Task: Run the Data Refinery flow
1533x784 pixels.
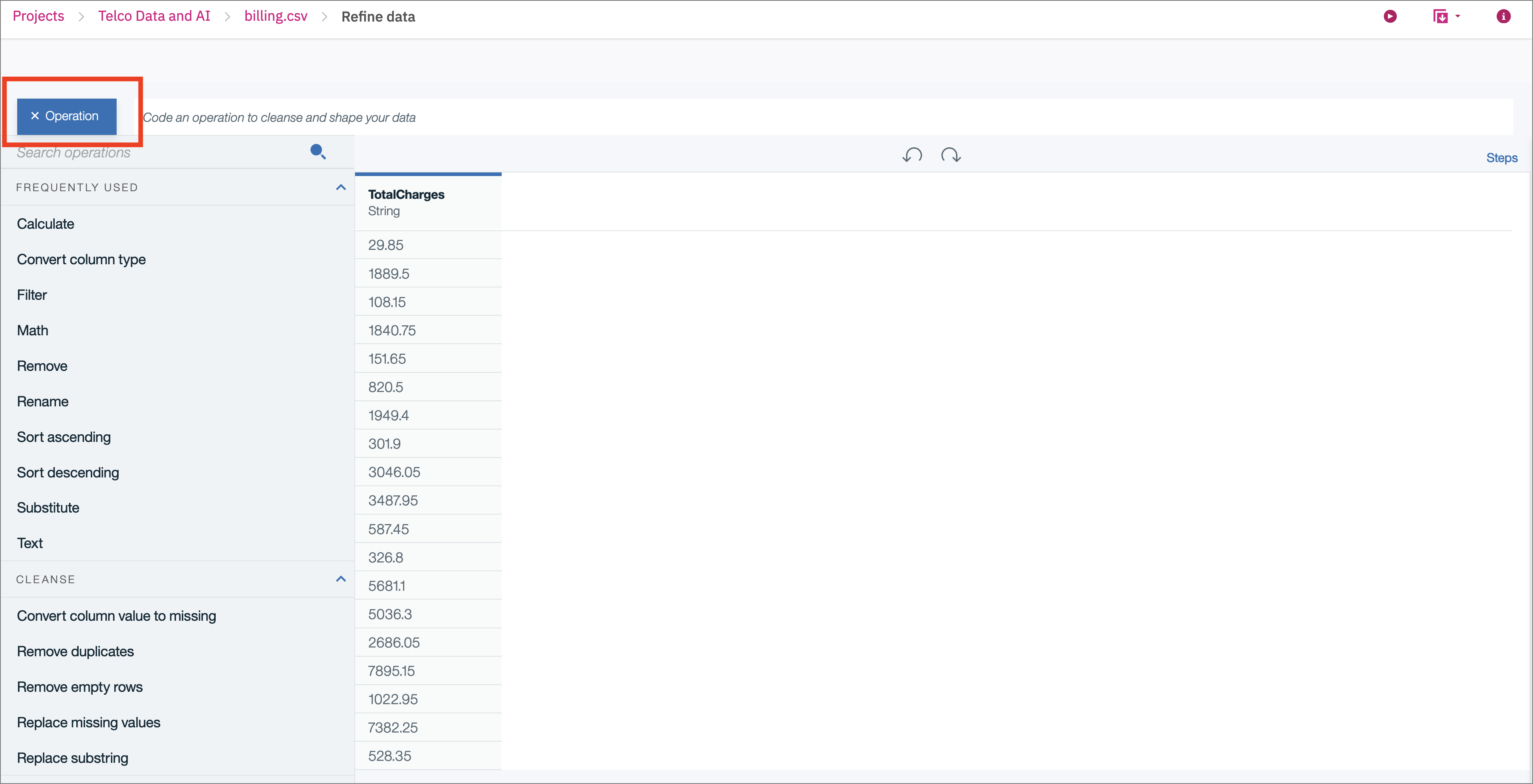Action: pyautogui.click(x=1390, y=16)
